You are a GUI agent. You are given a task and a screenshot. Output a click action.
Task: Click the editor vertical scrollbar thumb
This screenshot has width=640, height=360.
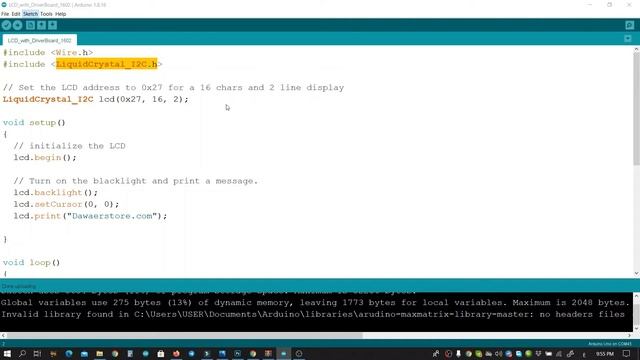click(x=636, y=109)
